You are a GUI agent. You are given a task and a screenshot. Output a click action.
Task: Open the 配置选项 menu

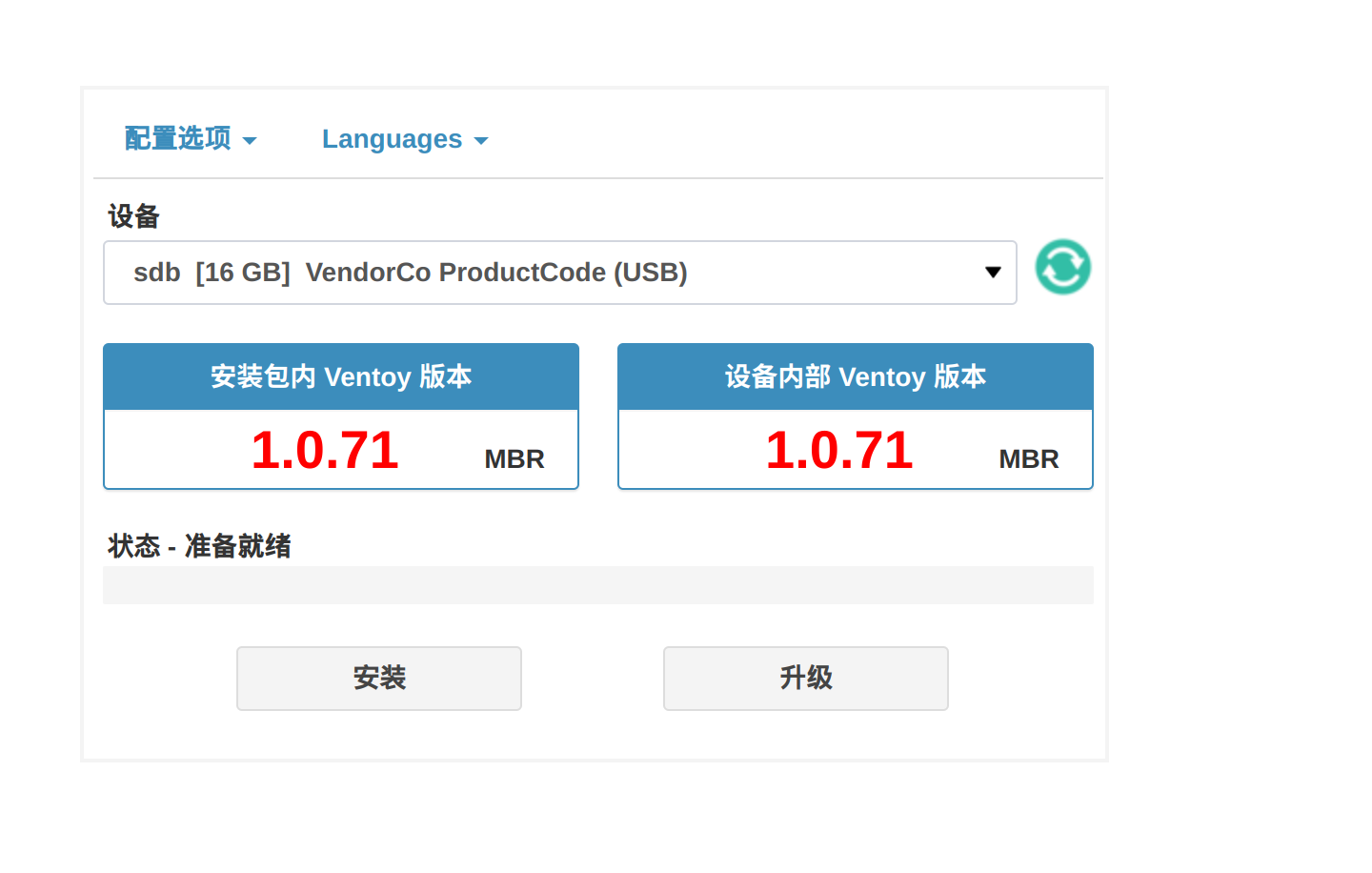coord(191,139)
